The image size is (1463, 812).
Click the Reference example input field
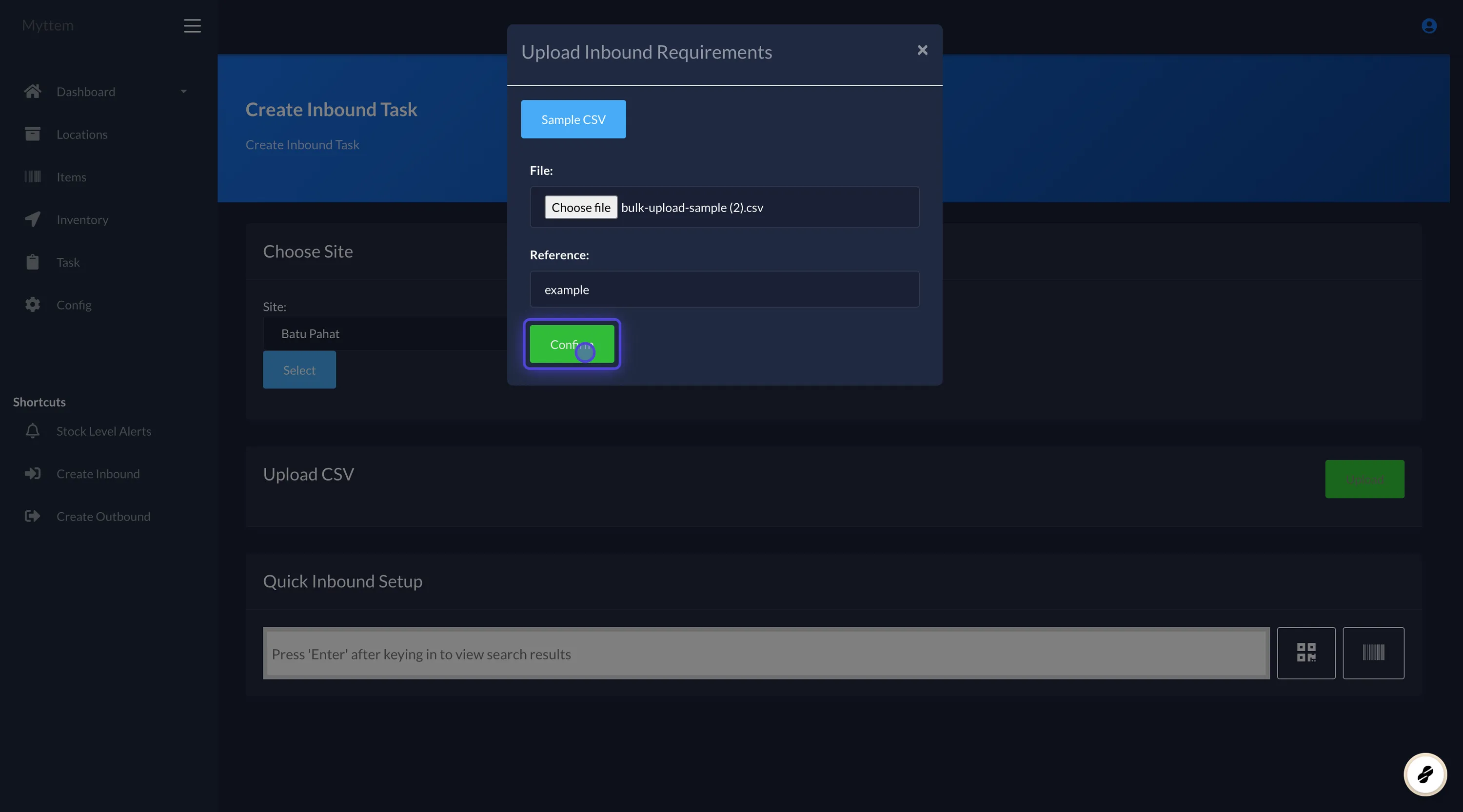tap(724, 290)
